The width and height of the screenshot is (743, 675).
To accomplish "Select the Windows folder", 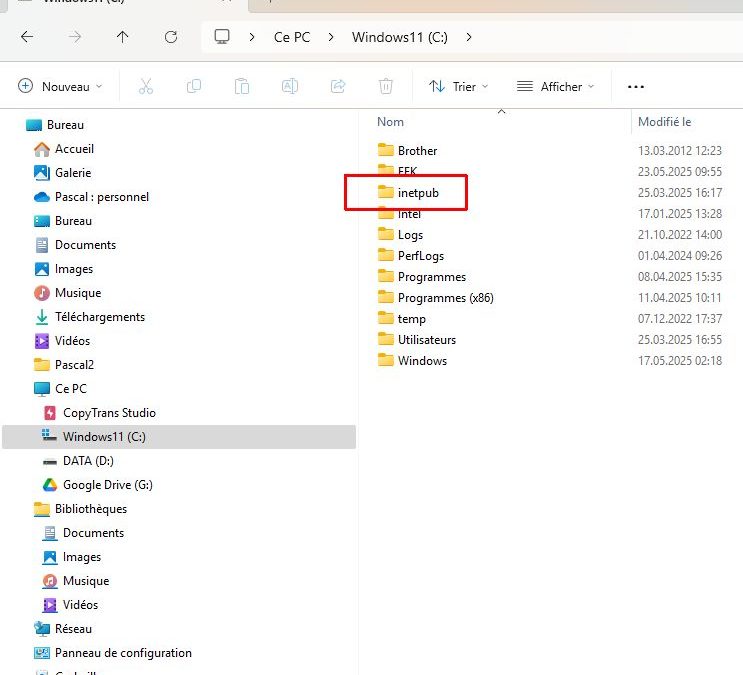I will tap(422, 361).
